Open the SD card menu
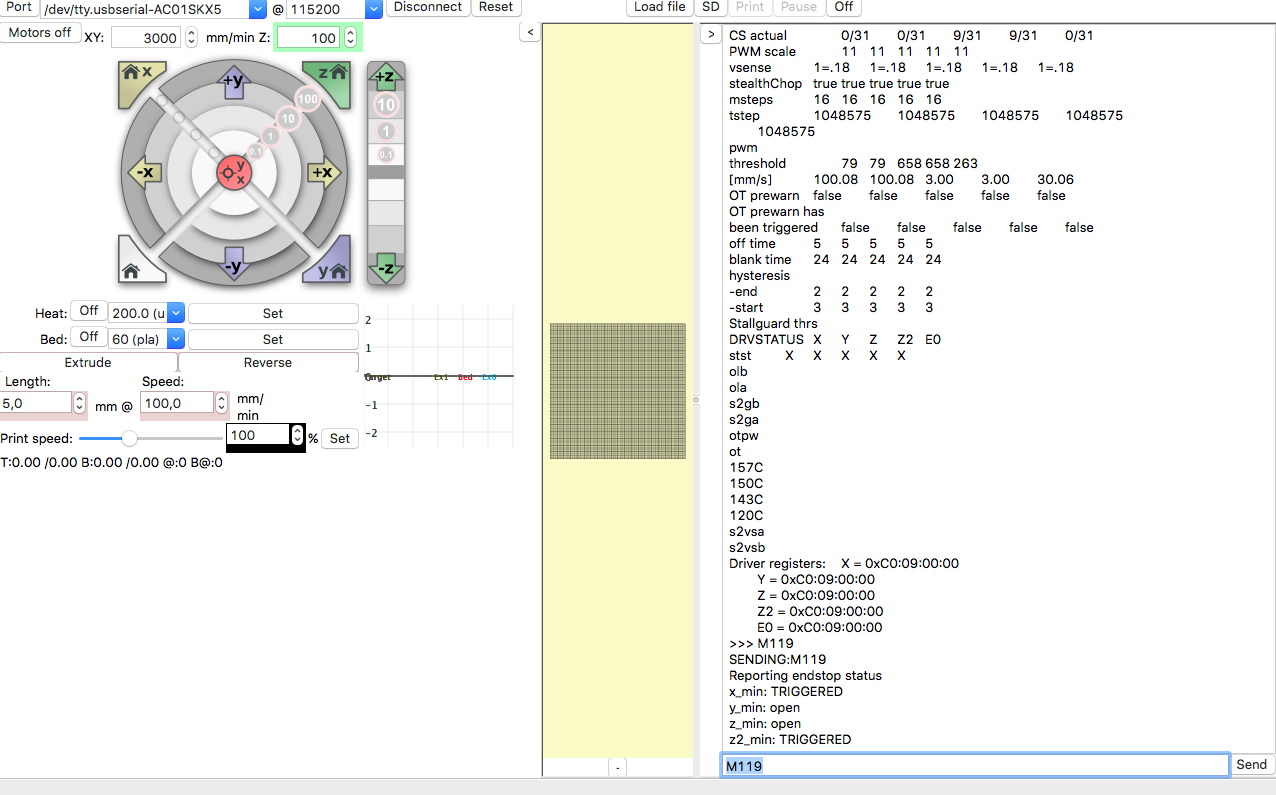1276x795 pixels. pyautogui.click(x=709, y=7)
